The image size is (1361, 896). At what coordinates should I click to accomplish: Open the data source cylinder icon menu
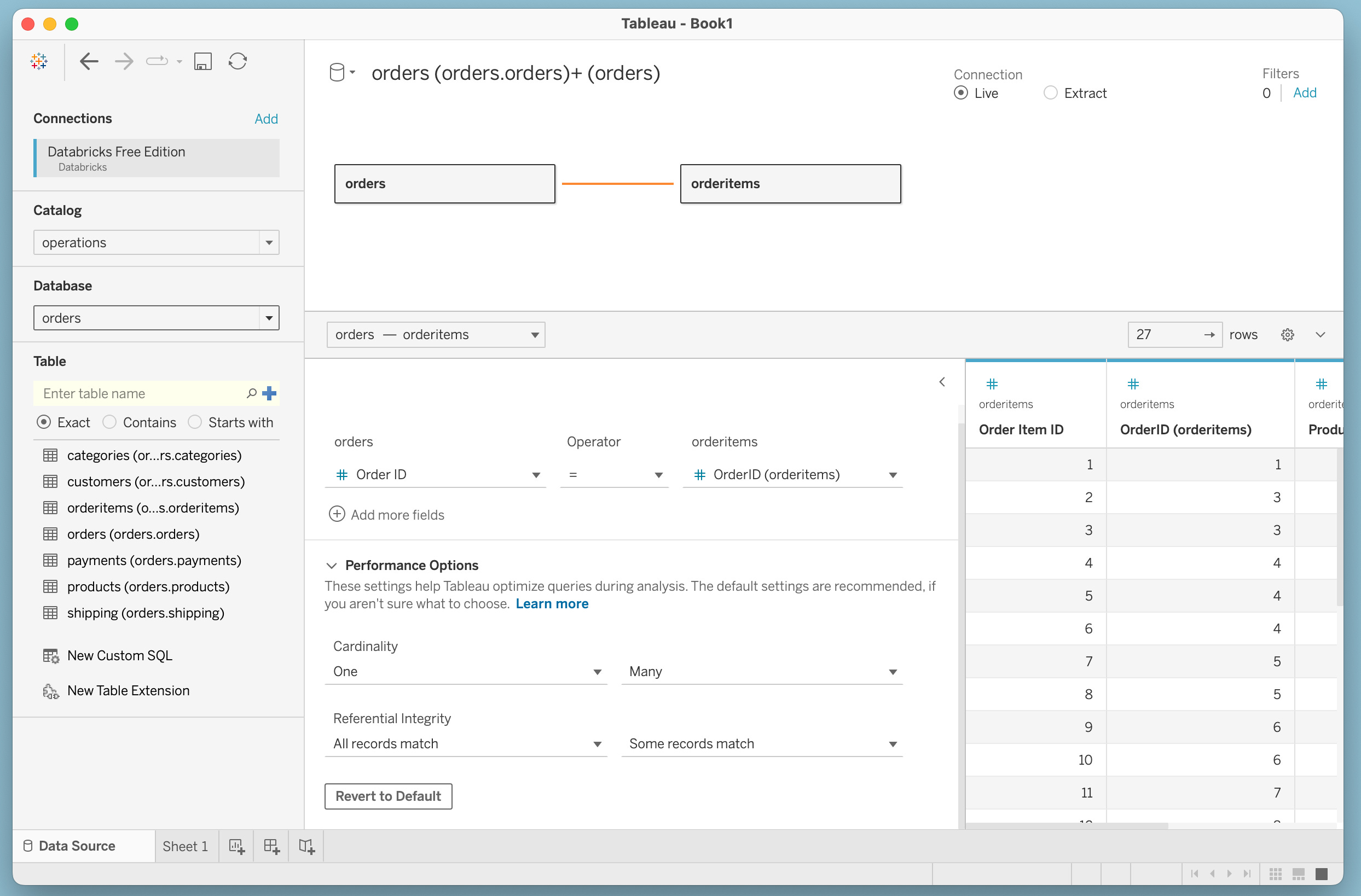pyautogui.click(x=341, y=73)
